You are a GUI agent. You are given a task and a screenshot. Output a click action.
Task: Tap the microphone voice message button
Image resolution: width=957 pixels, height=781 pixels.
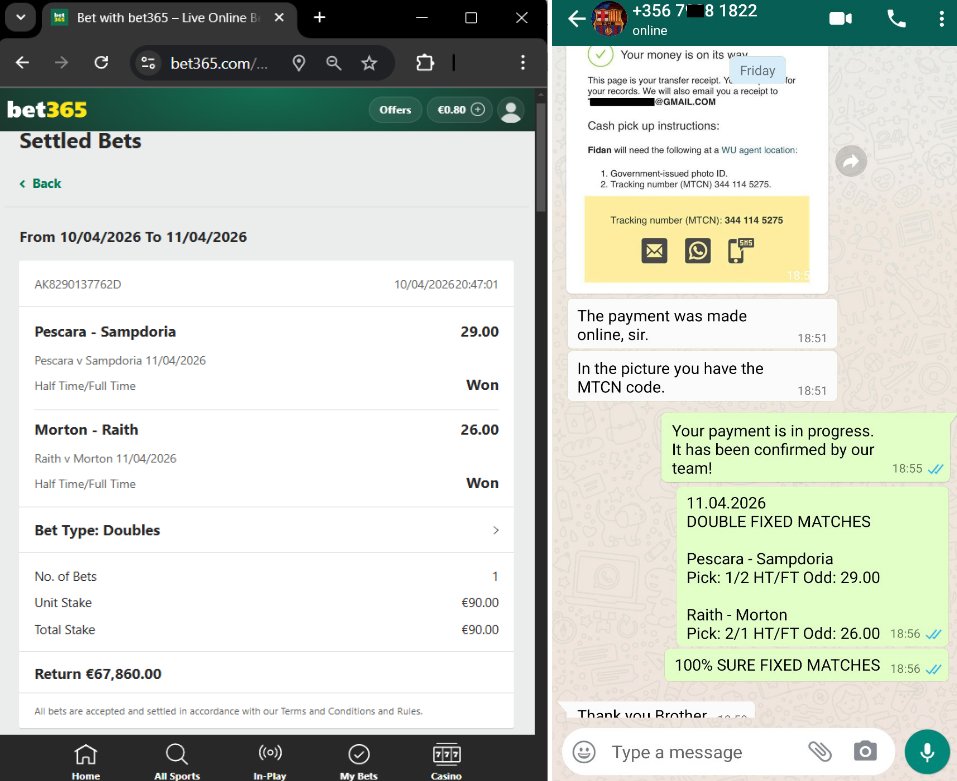point(927,752)
